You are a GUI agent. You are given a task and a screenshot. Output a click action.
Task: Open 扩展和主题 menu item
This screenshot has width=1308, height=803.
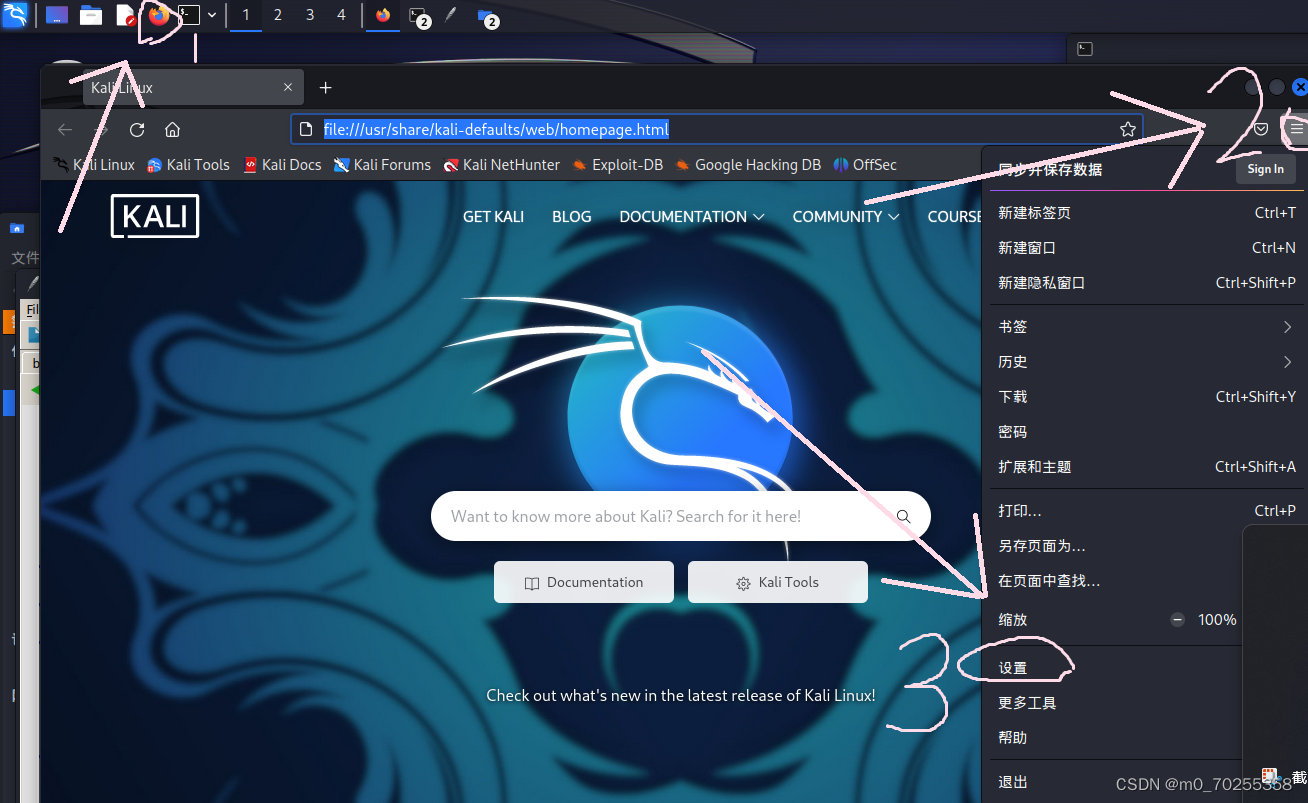(1147, 467)
